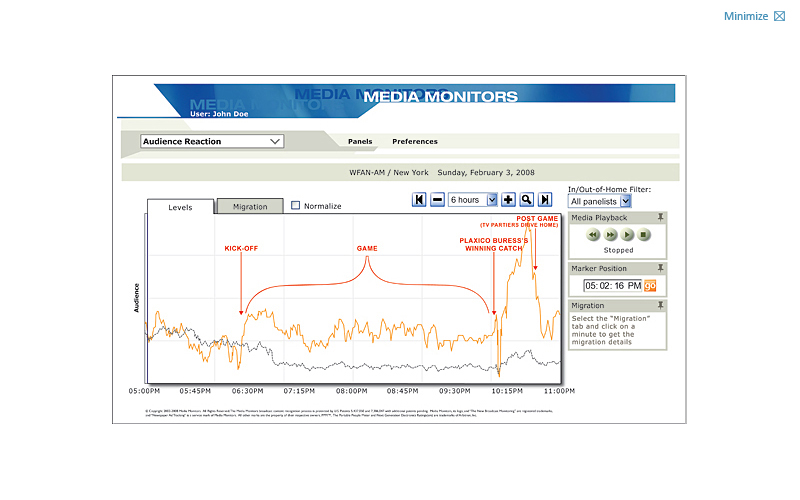The width and height of the screenshot is (800, 500).
Task: Click the 09:30PM axis label
Action: (x=455, y=391)
